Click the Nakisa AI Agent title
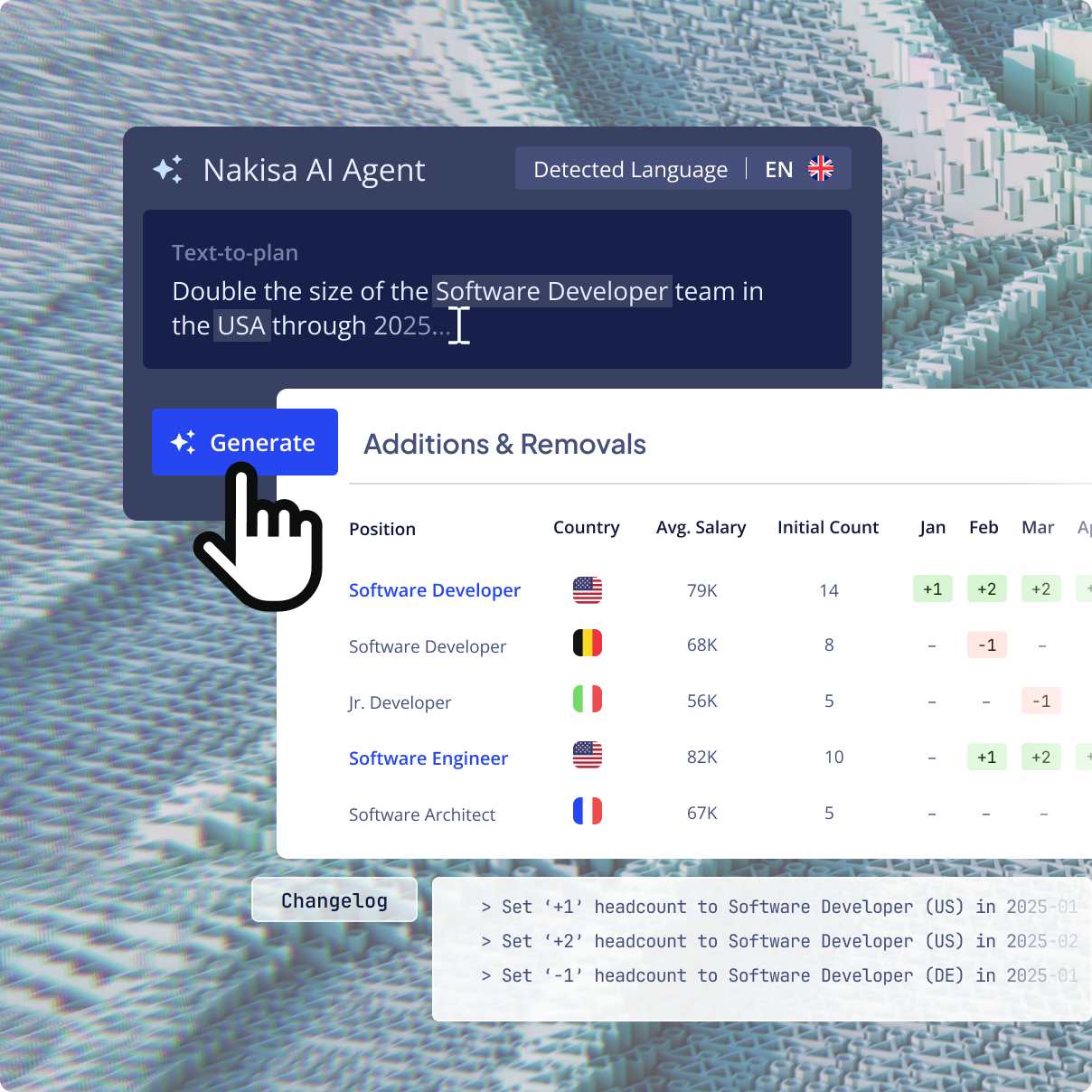This screenshot has width=1092, height=1092. point(314,170)
